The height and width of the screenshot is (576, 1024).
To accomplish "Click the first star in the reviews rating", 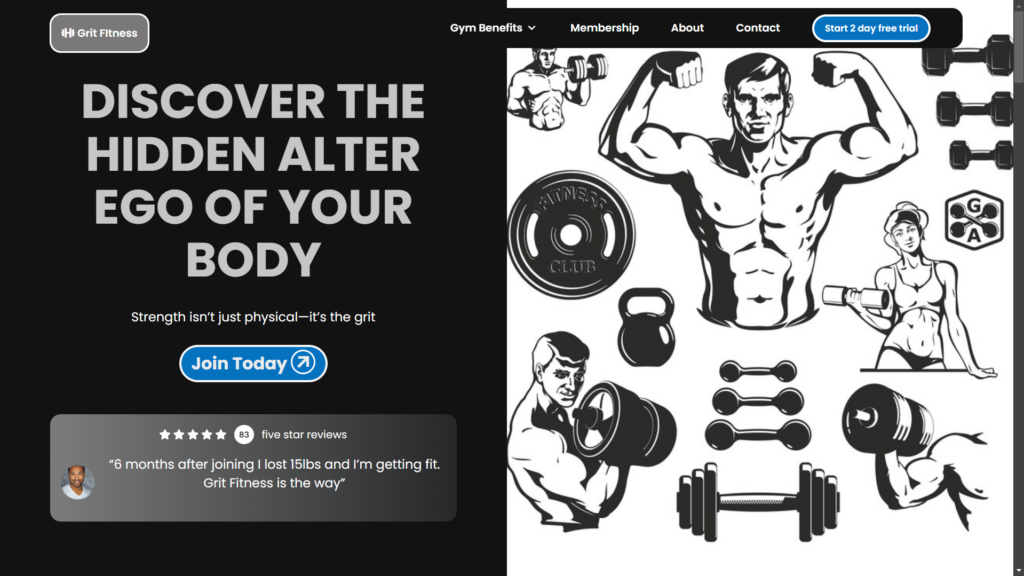I will 165,434.
